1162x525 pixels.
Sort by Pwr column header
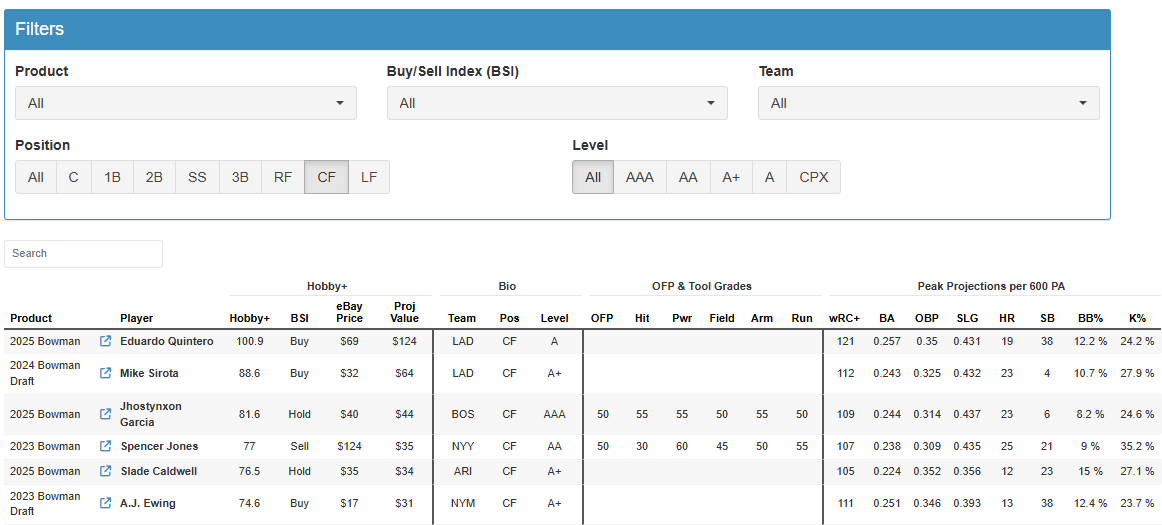(x=682, y=318)
